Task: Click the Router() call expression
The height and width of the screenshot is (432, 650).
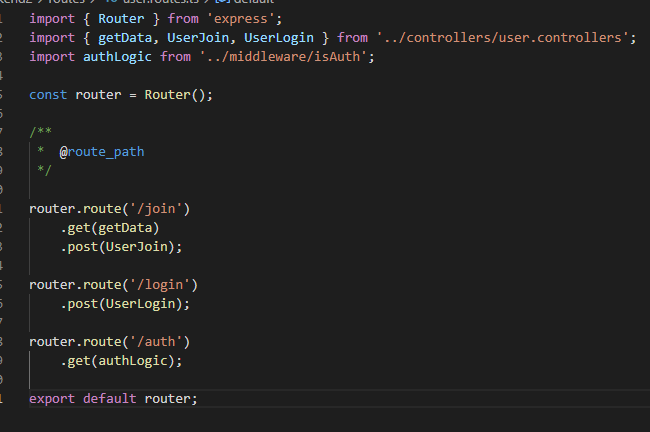Action: click(175, 95)
